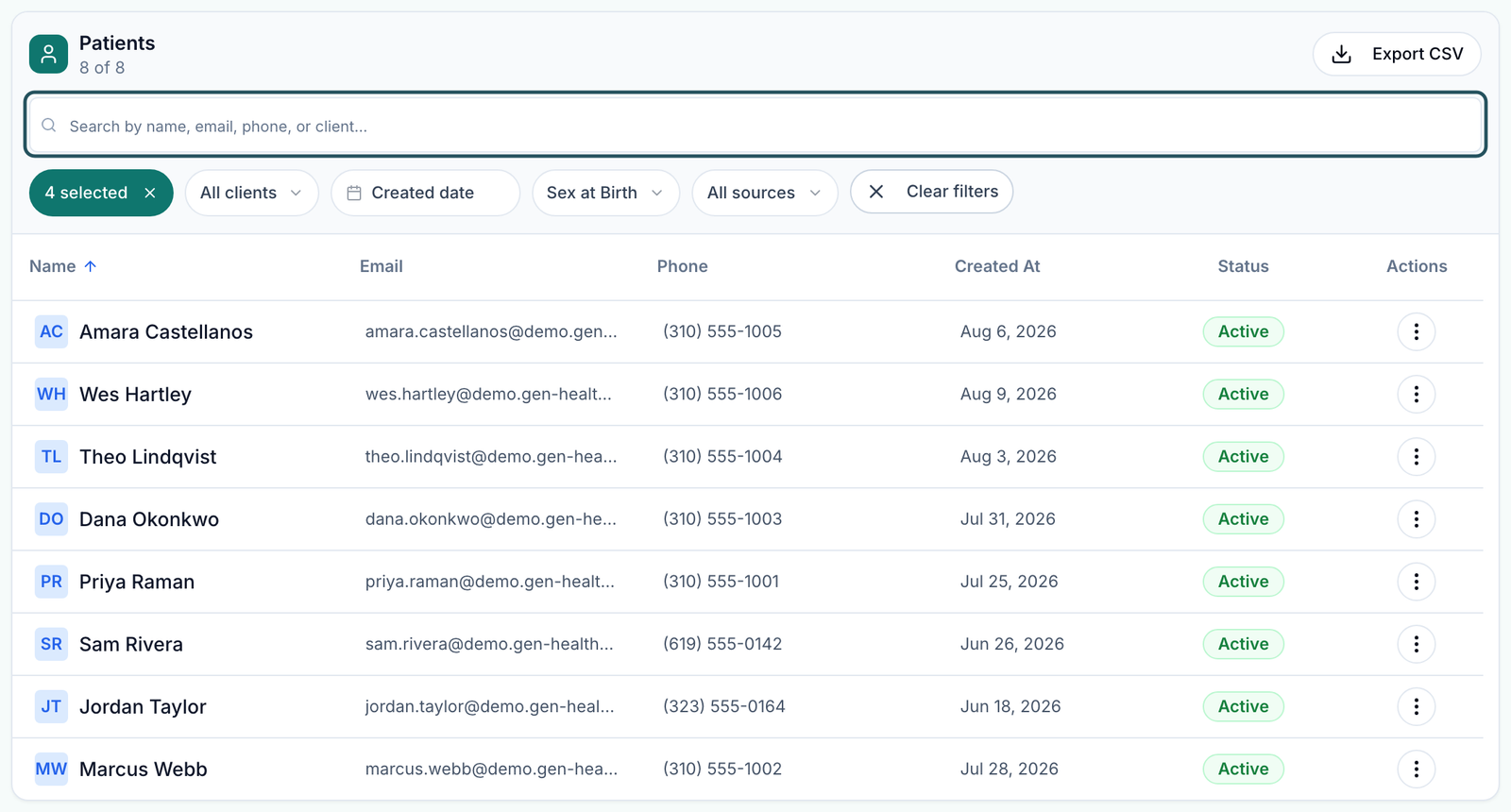Open actions menu for Wes Hartley
The image size is (1511, 812).
click(x=1416, y=394)
